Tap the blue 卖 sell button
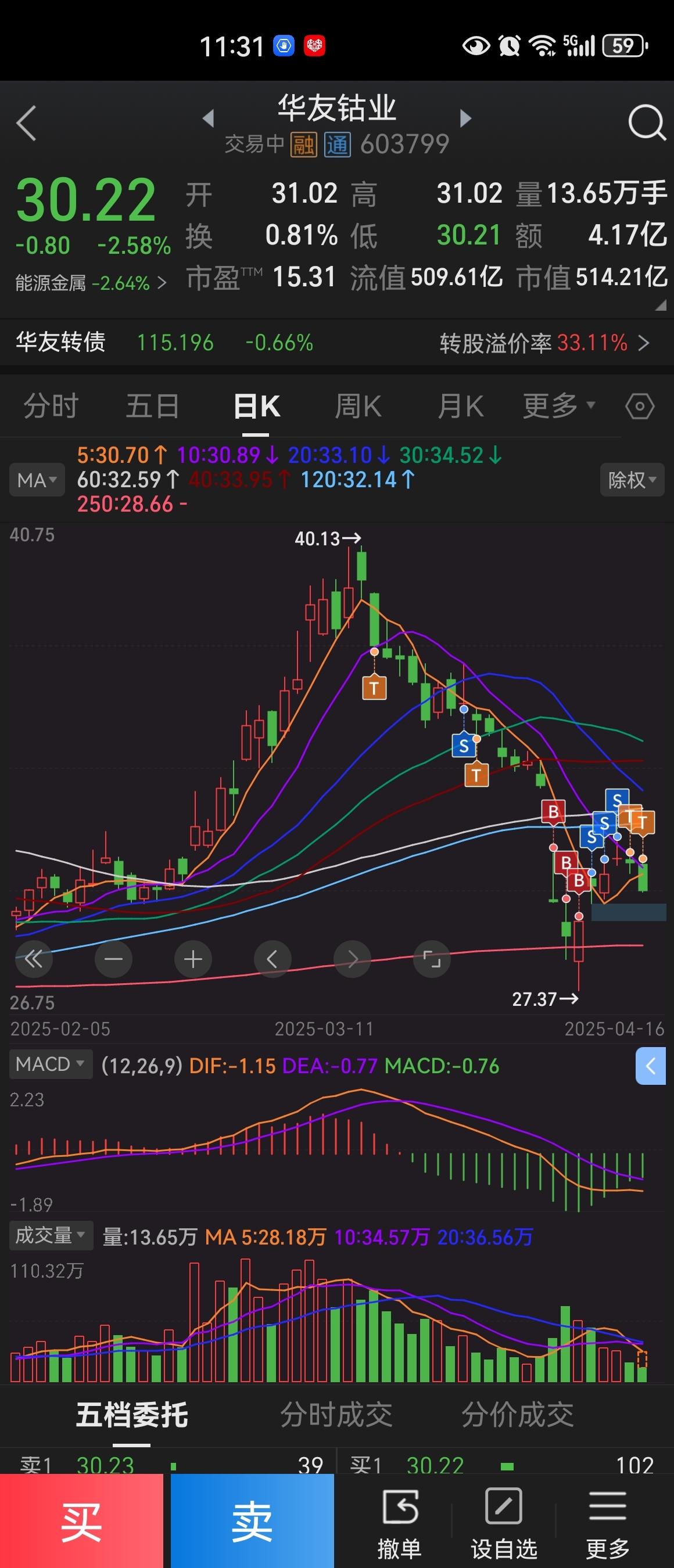Screen dimensions: 674x1568 point(252,1520)
